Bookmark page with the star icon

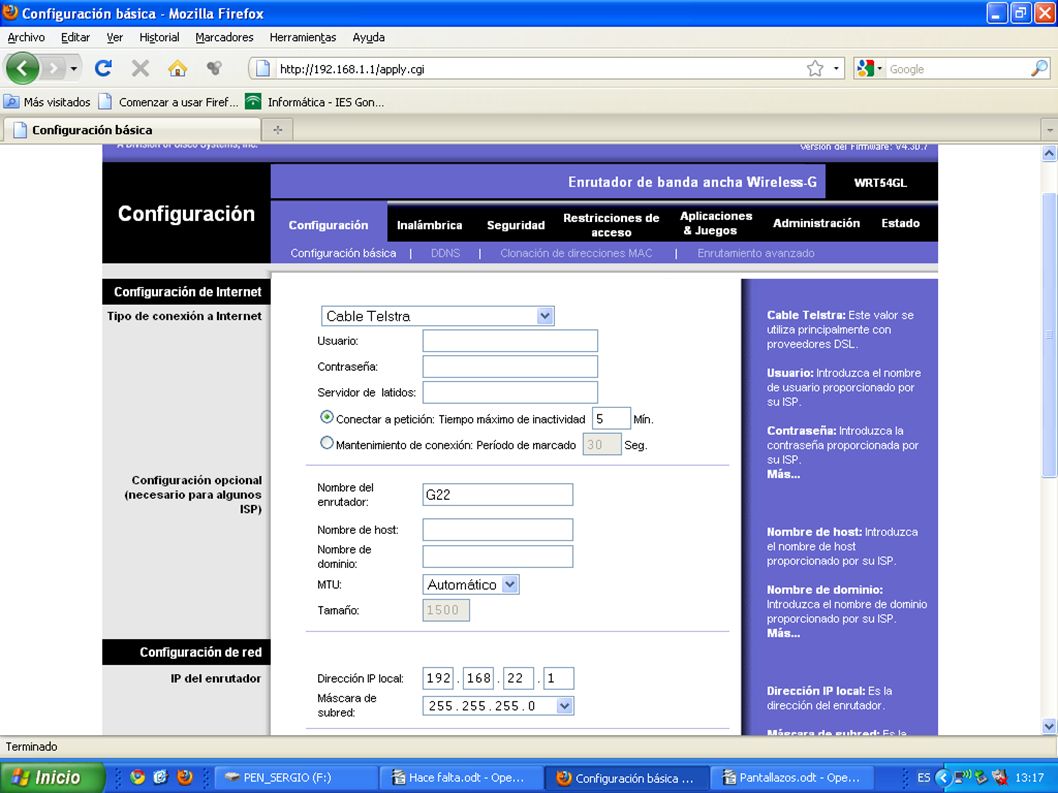815,69
